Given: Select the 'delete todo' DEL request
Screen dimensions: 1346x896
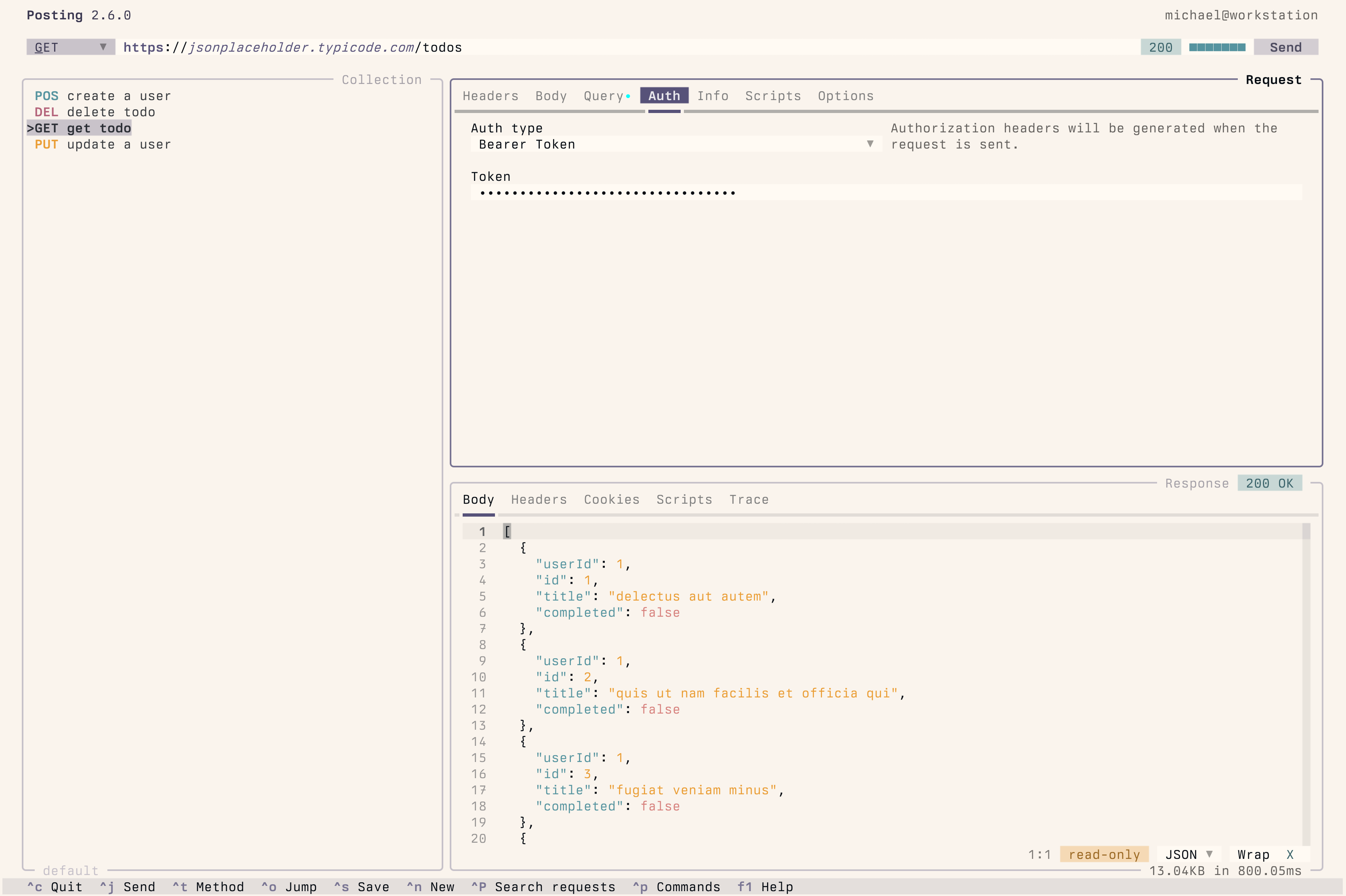Looking at the screenshot, I should pyautogui.click(x=95, y=112).
